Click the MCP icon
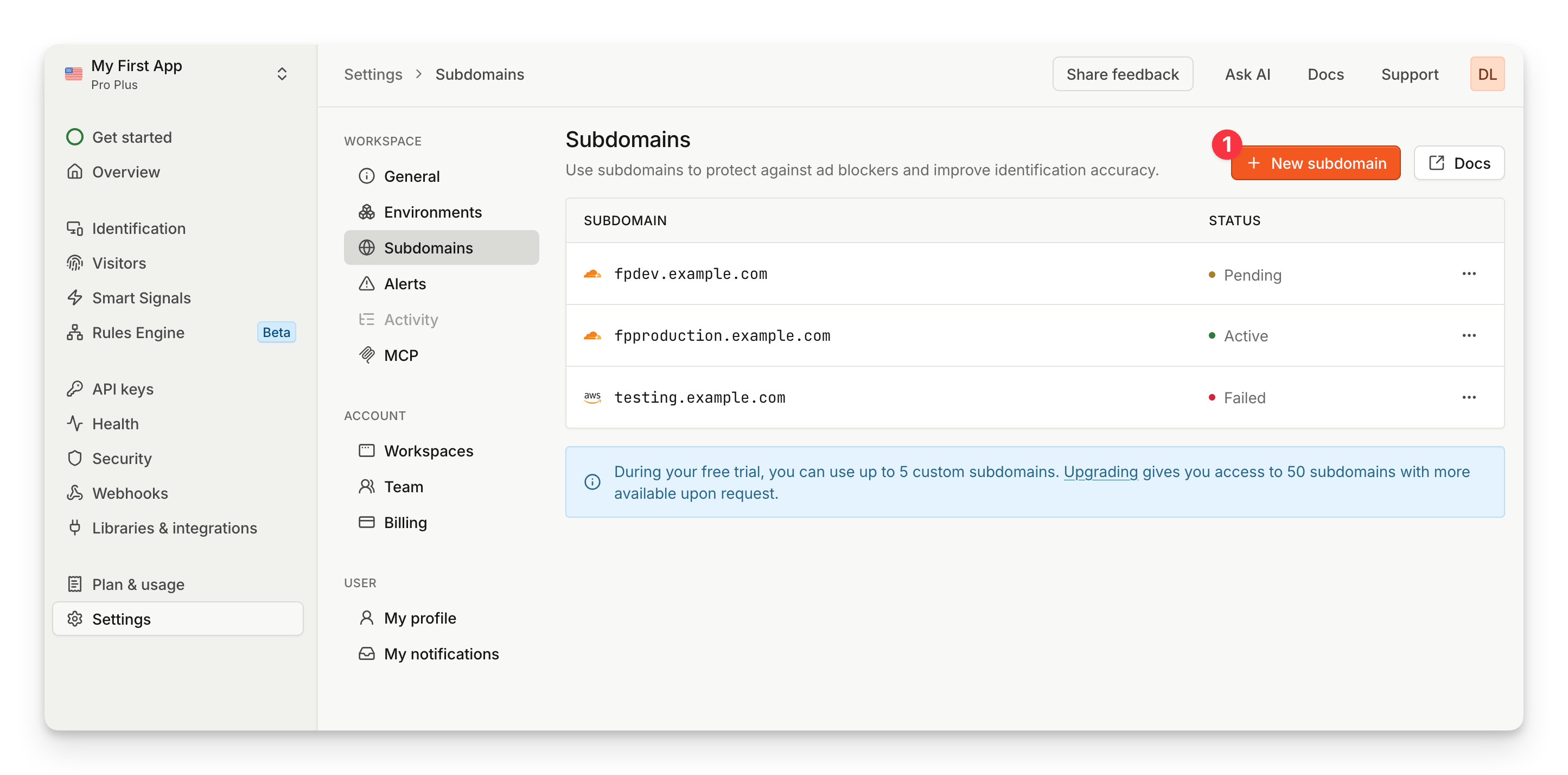The width and height of the screenshot is (1568, 775). 366,355
